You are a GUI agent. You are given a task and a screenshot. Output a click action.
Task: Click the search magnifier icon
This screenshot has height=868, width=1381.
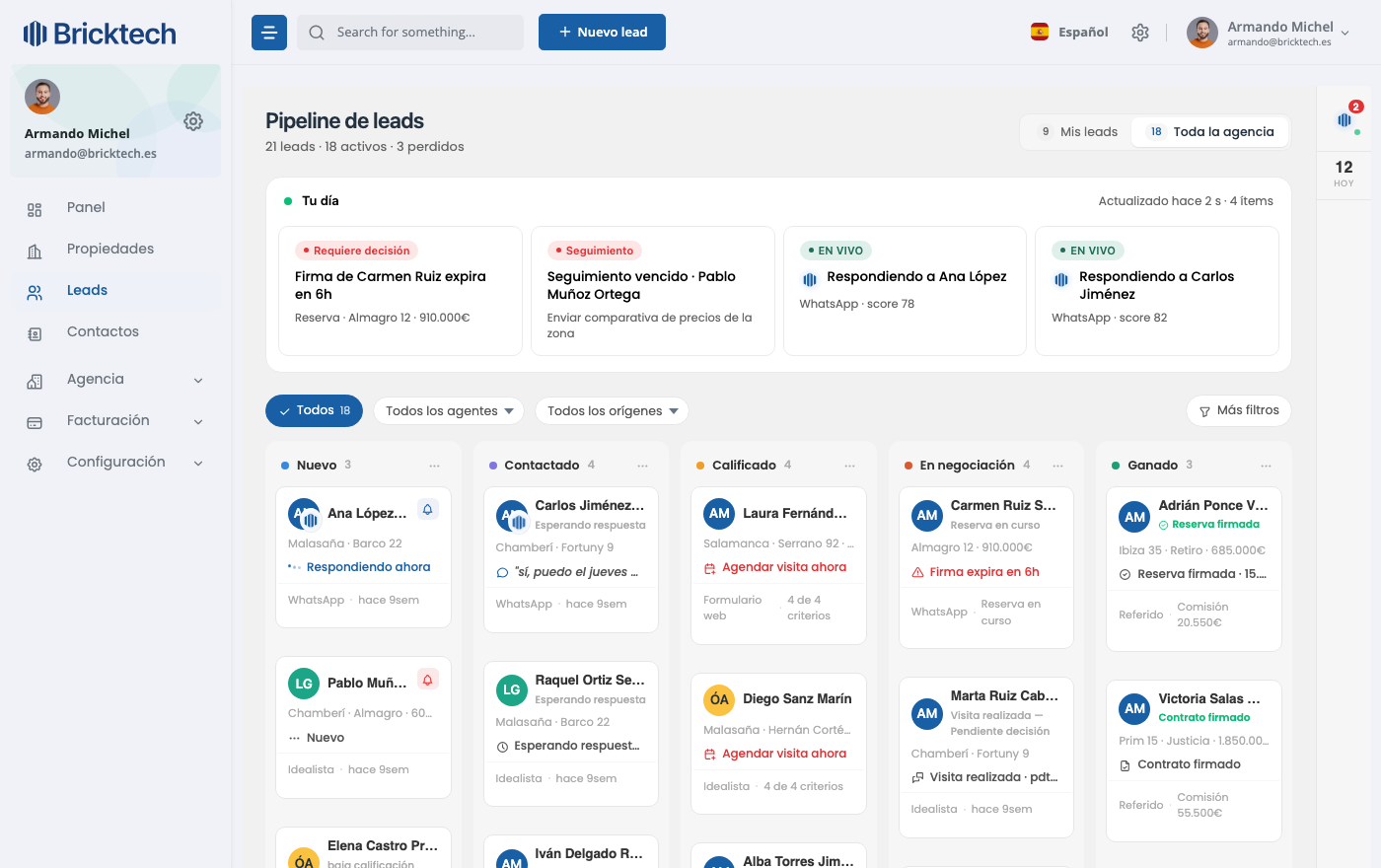(x=317, y=33)
